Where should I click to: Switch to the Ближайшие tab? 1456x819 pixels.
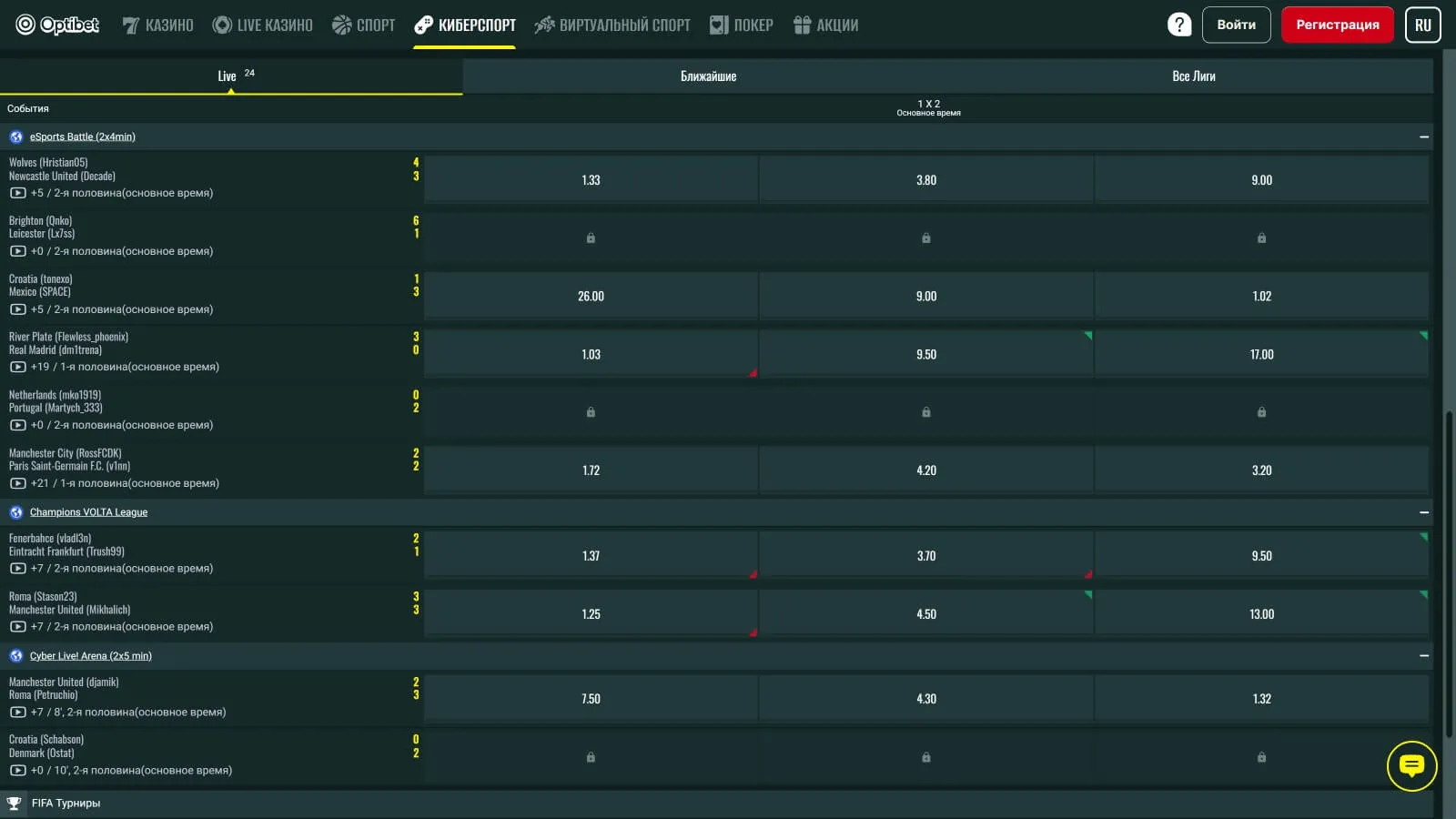pyautogui.click(x=708, y=76)
